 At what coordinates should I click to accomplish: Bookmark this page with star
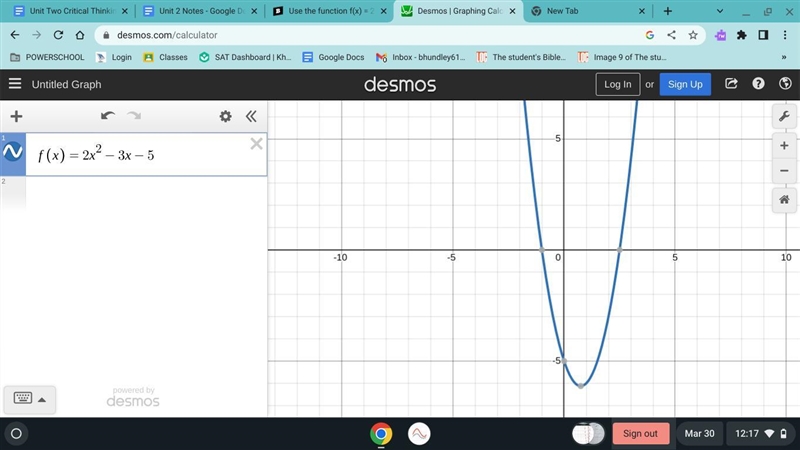coord(693,35)
